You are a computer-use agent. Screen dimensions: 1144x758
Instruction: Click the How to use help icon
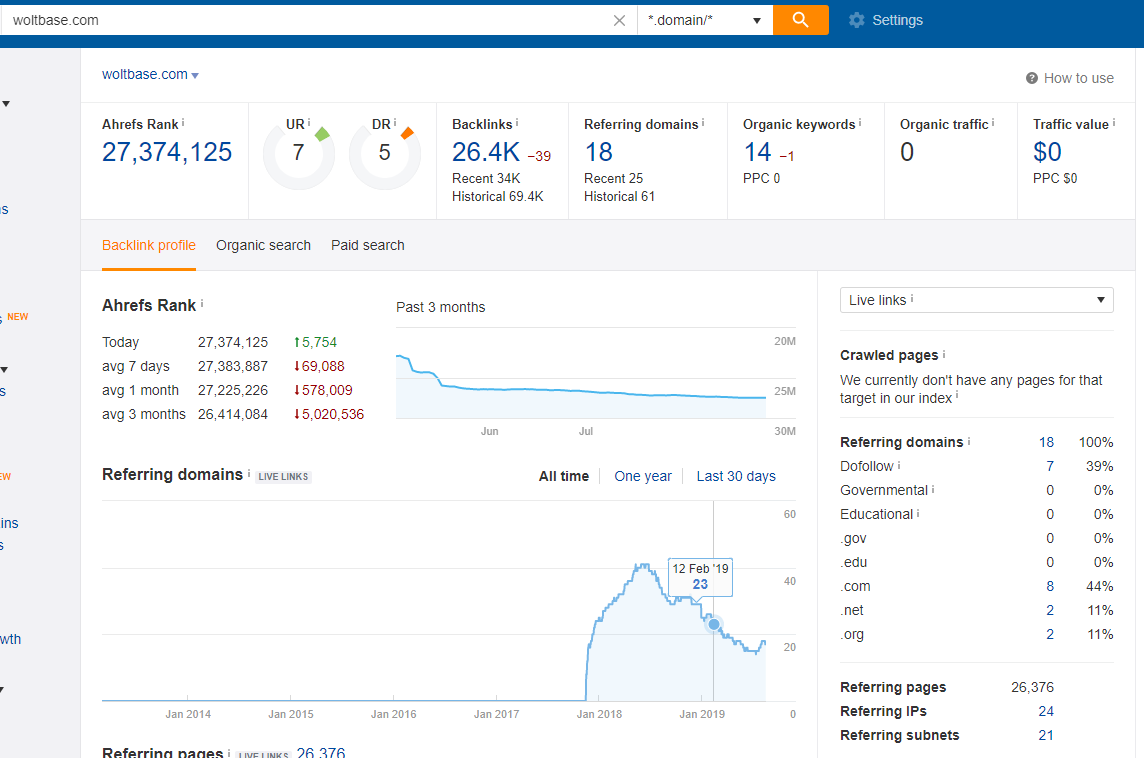(x=1032, y=78)
